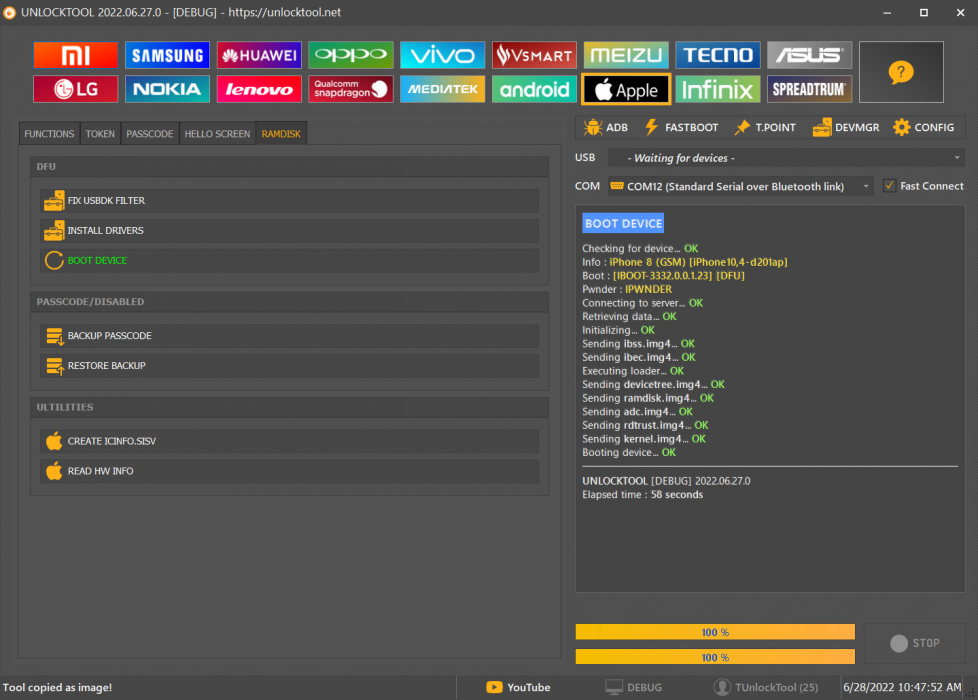Choose the Nokia brand tile
Image resolution: width=978 pixels, height=700 pixels.
167,89
